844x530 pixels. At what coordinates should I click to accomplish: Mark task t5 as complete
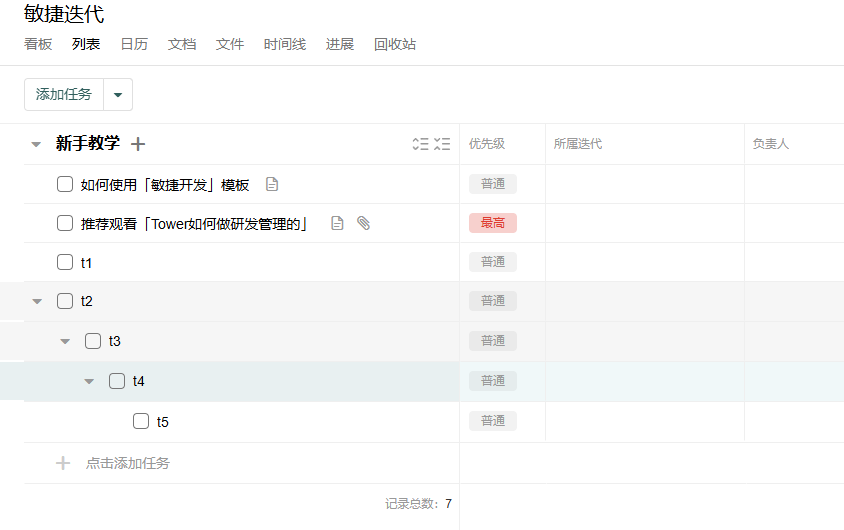(x=141, y=421)
